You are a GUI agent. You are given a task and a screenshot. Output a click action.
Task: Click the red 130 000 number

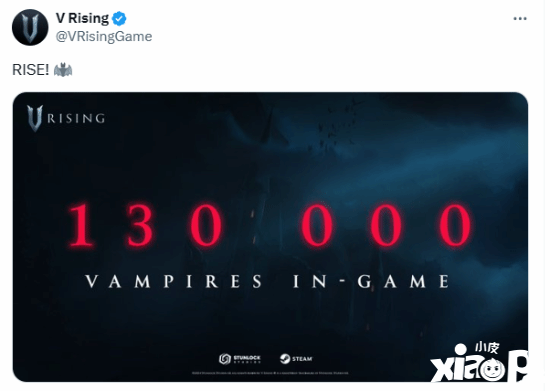point(269,225)
